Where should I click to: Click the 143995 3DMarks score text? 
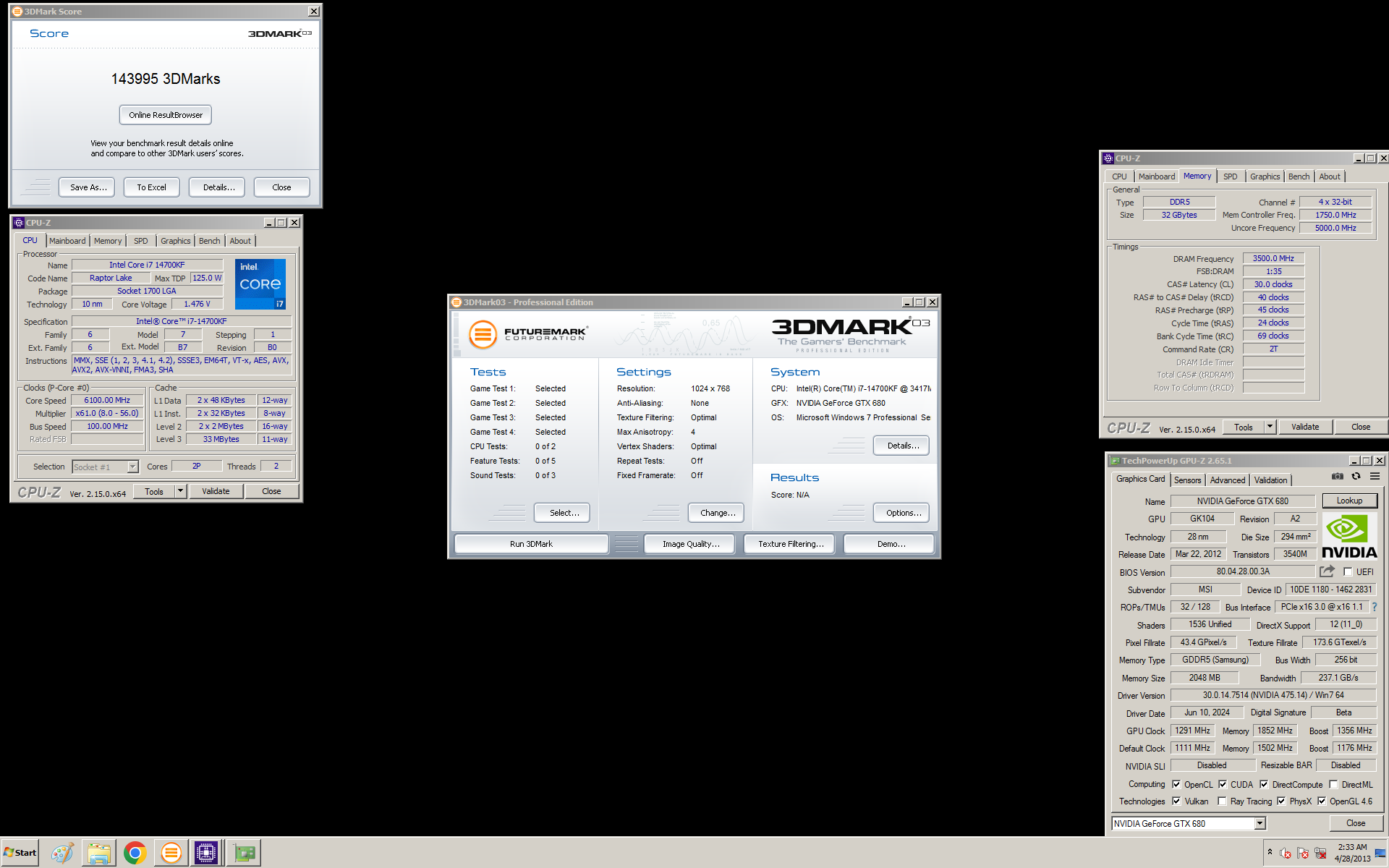(x=166, y=79)
